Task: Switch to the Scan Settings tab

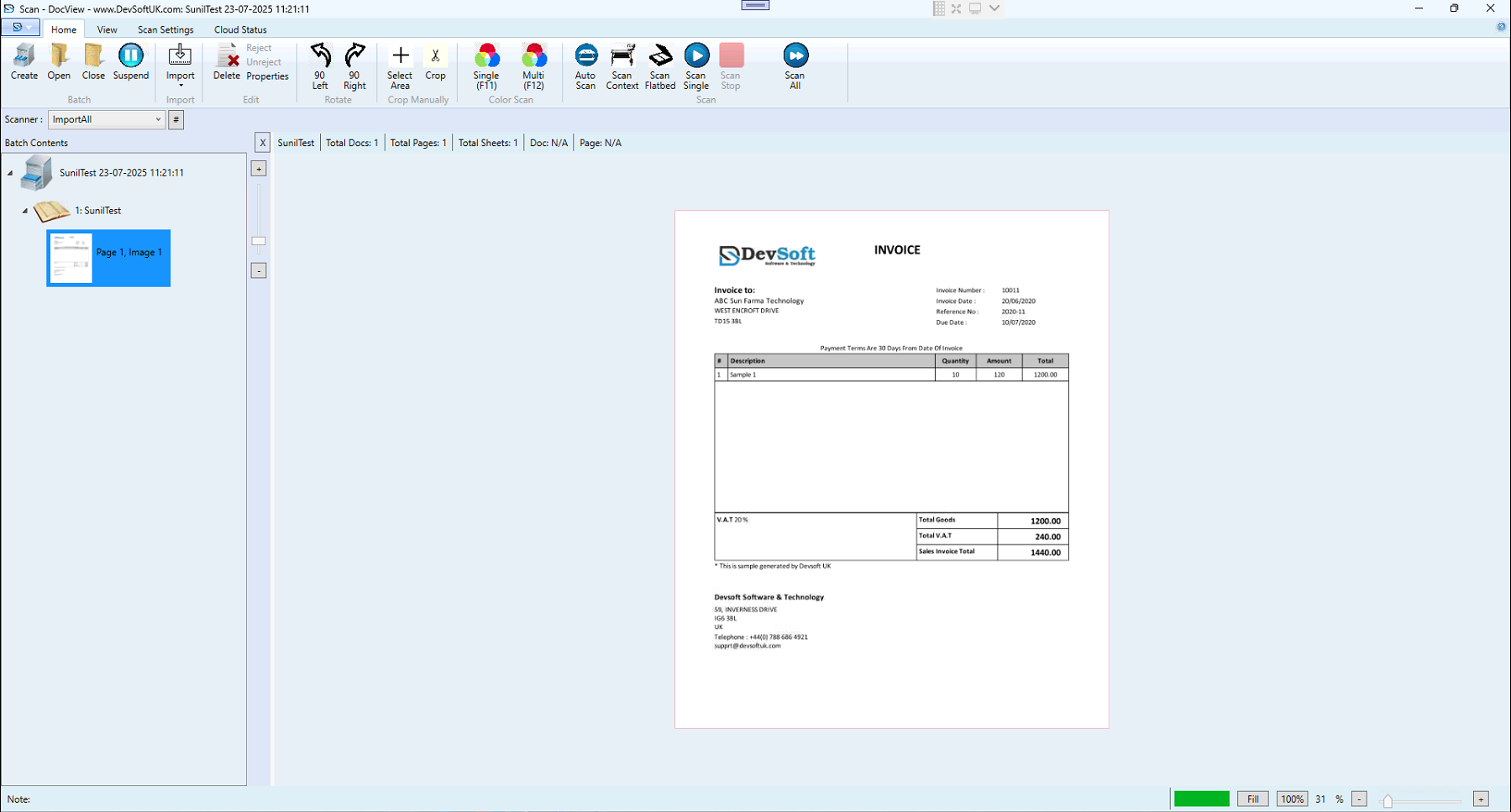Action: point(165,29)
